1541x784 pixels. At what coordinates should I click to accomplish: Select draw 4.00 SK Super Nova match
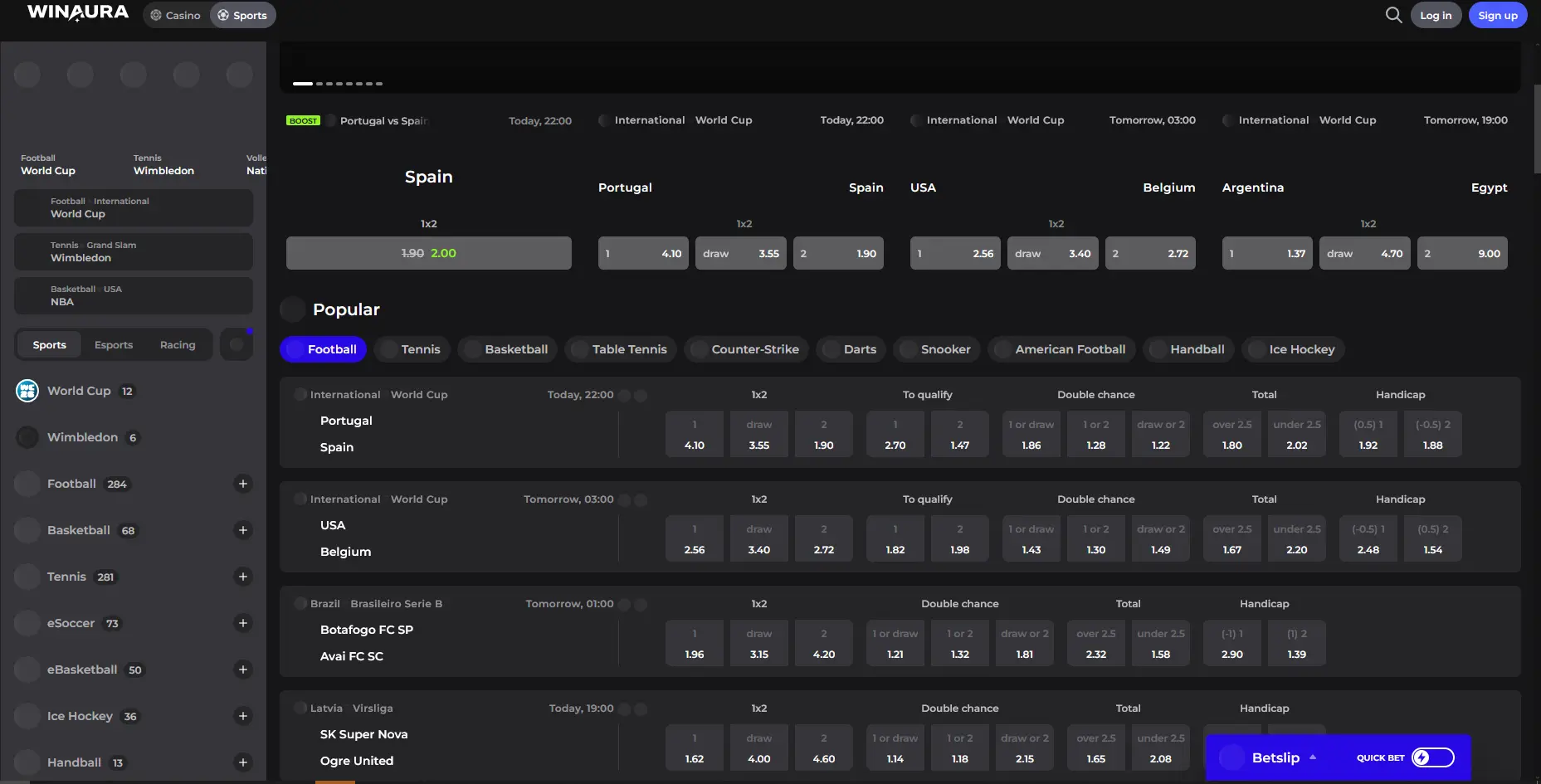(759, 747)
